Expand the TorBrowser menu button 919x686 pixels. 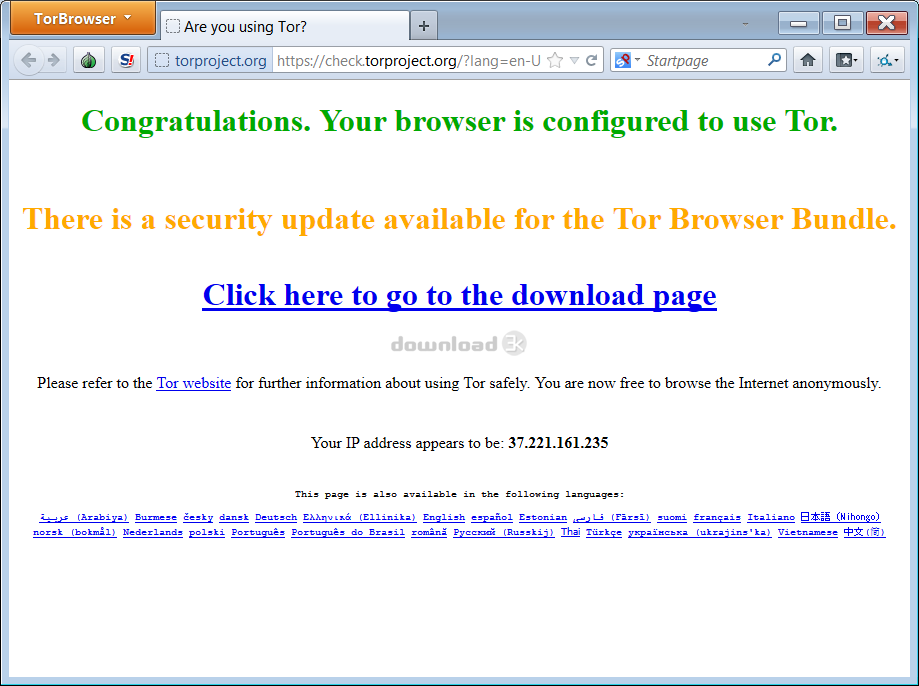[83, 19]
